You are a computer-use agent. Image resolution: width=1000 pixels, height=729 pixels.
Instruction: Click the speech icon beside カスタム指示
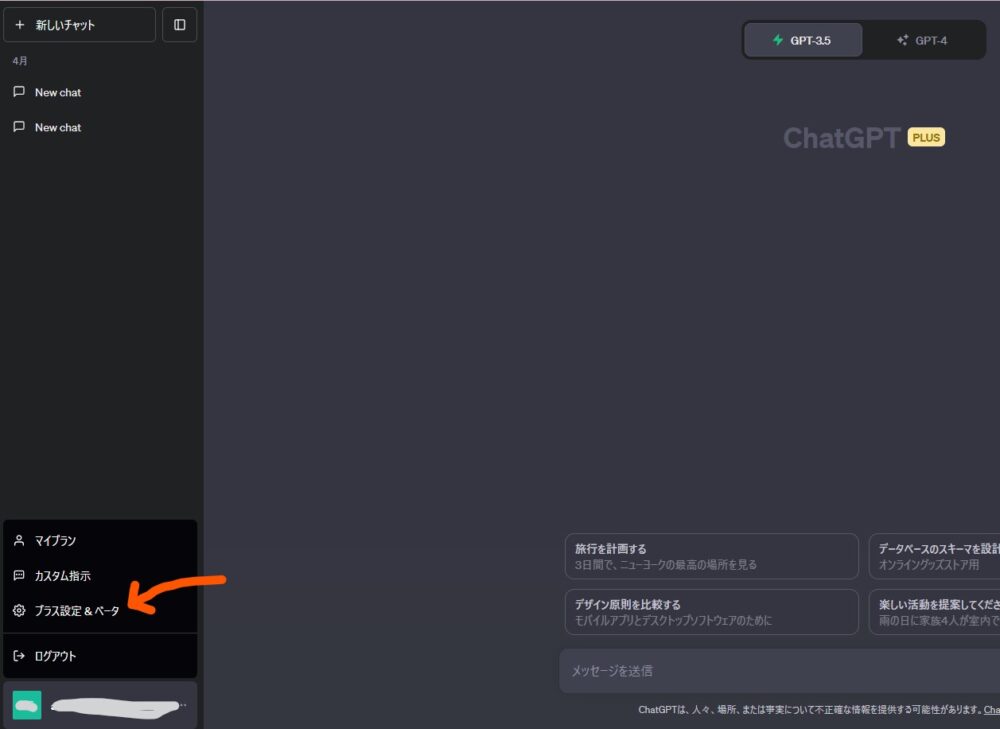[x=19, y=576]
